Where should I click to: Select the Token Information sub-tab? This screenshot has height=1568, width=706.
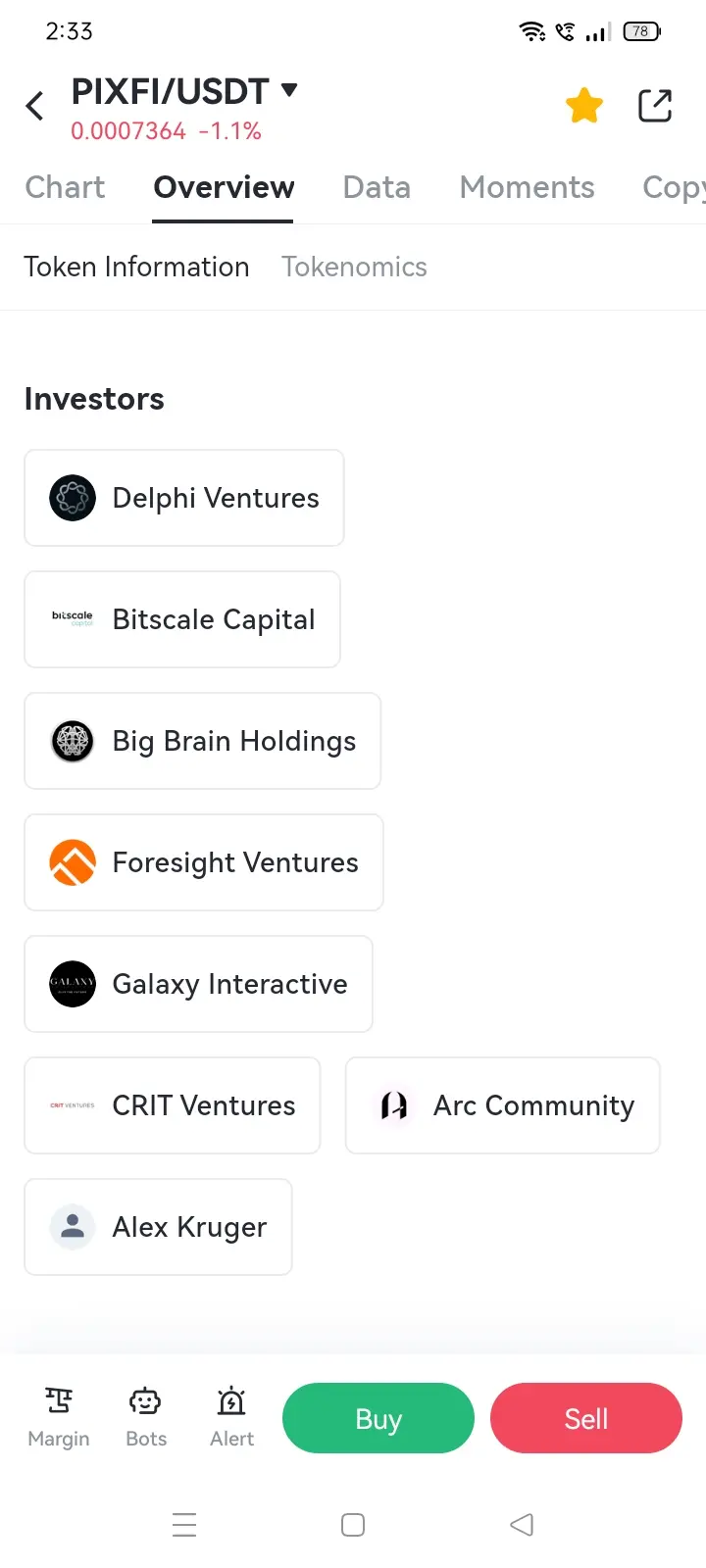click(136, 267)
